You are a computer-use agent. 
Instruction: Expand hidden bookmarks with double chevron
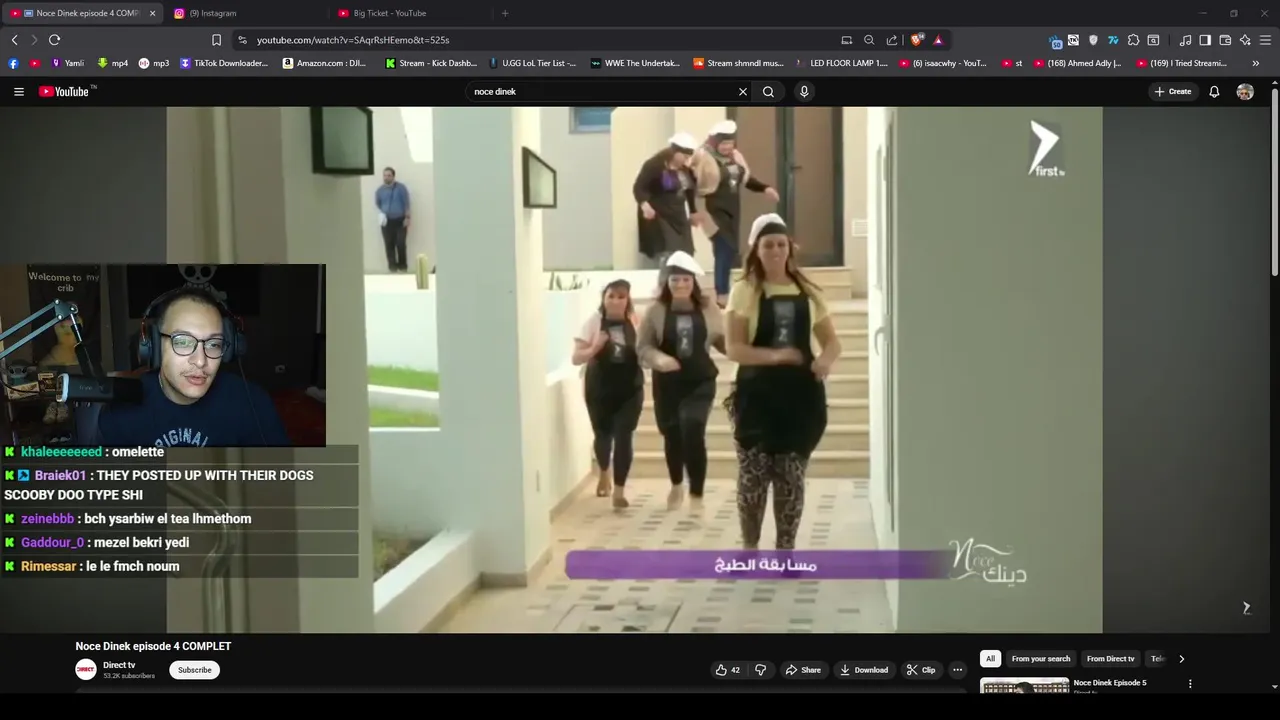tap(1255, 63)
